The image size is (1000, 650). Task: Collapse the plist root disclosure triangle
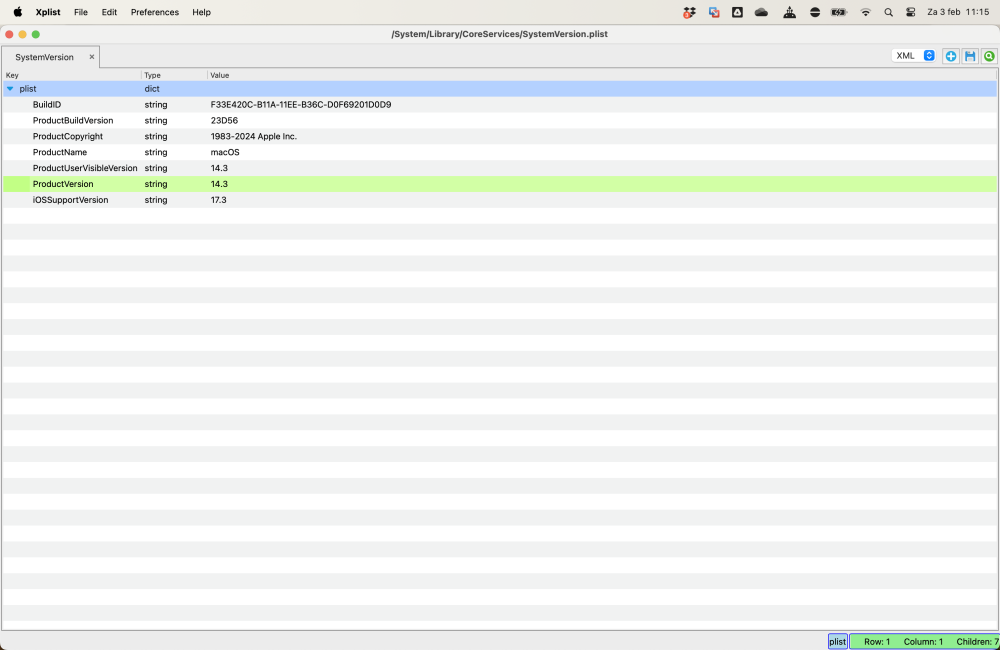(10, 89)
